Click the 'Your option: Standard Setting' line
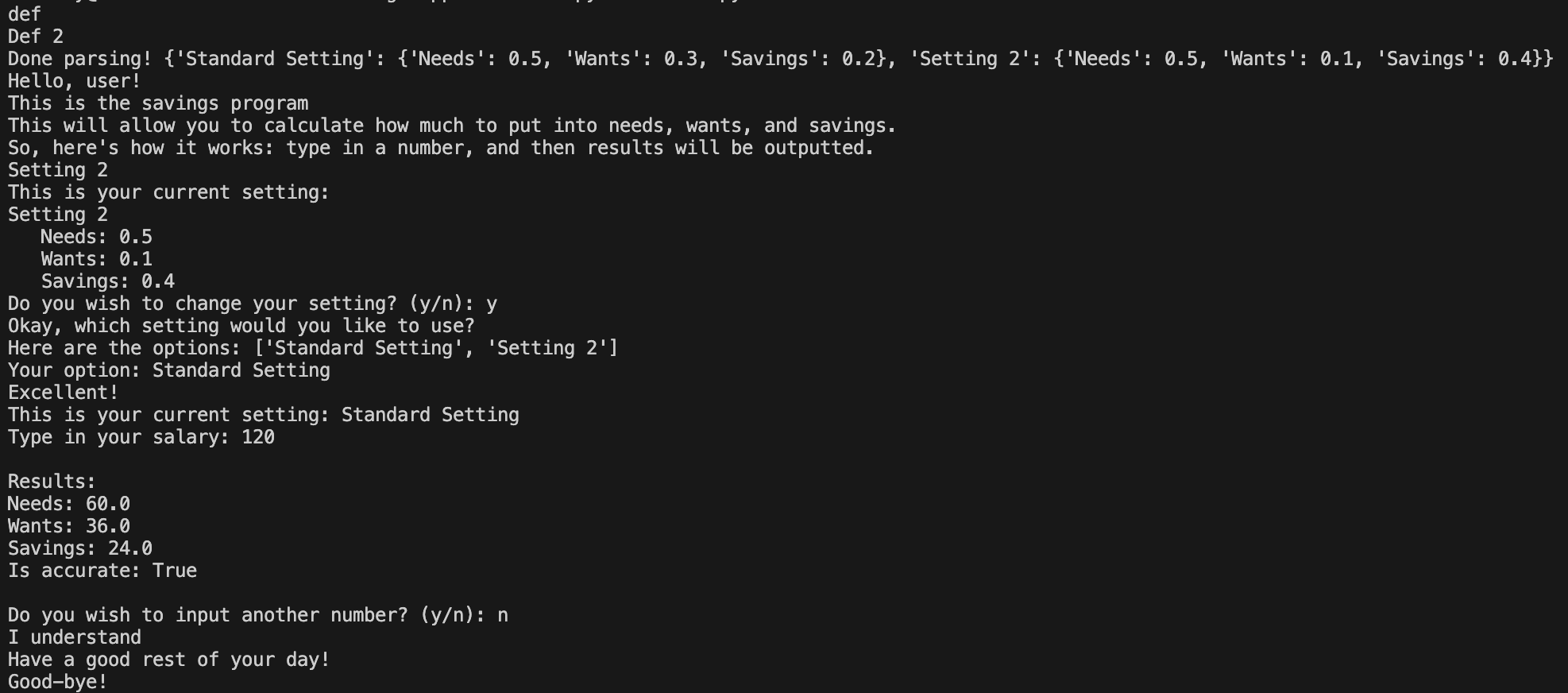1568x693 pixels. pyautogui.click(x=168, y=370)
